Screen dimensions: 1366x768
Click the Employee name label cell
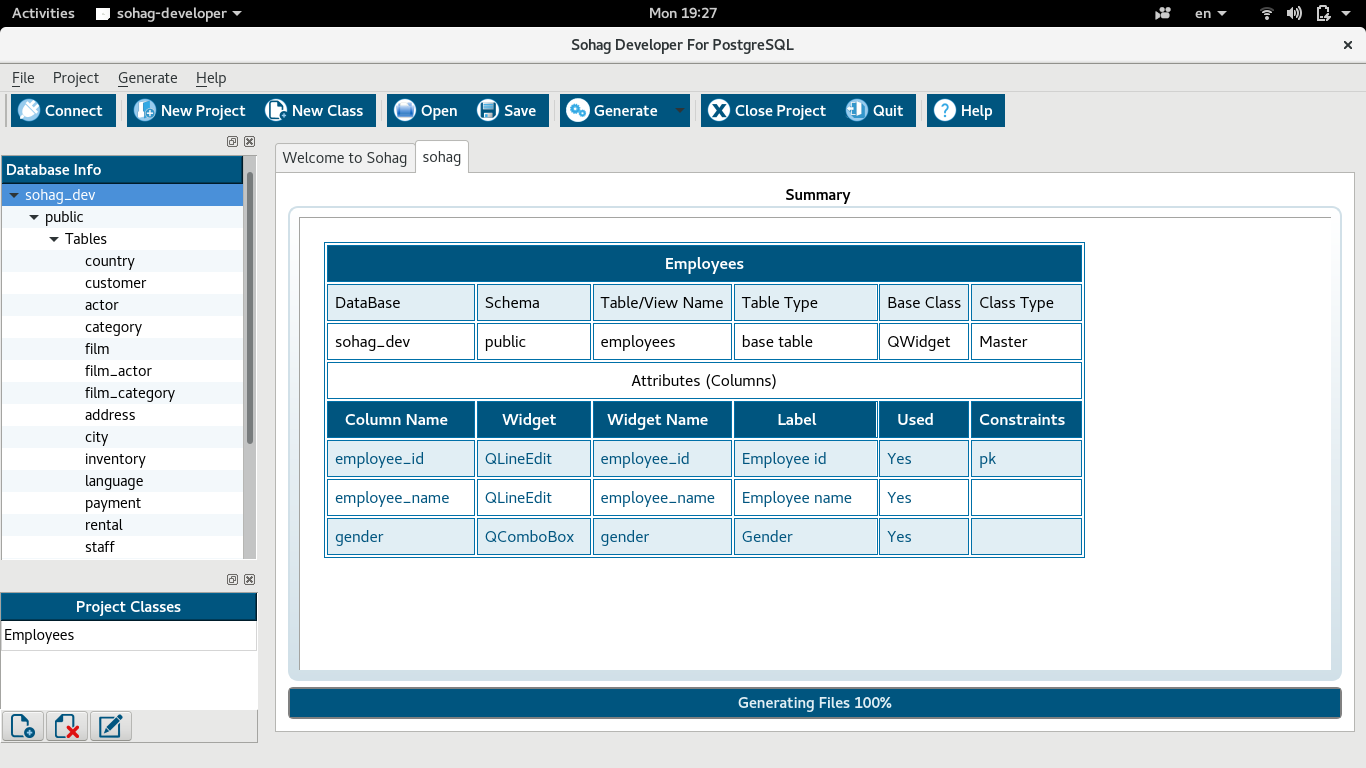[805, 498]
